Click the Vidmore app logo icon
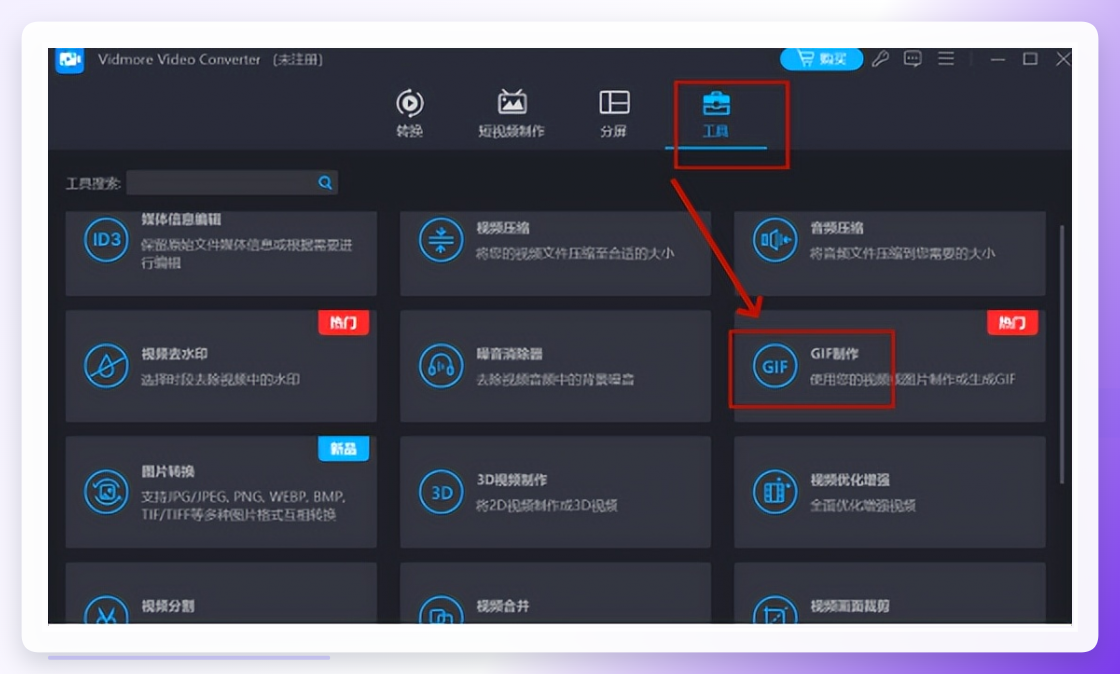Screen dimensions: 1120x674 70,60
